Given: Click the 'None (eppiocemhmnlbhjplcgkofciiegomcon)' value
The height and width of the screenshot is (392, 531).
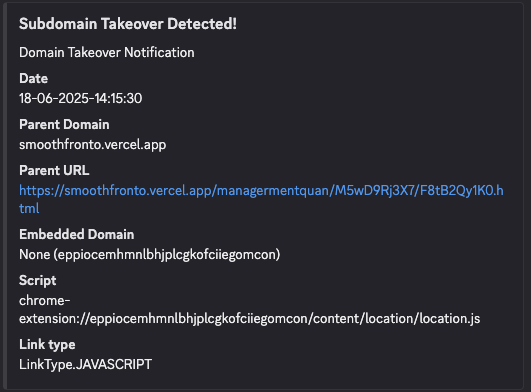Looking at the screenshot, I should click(150, 255).
